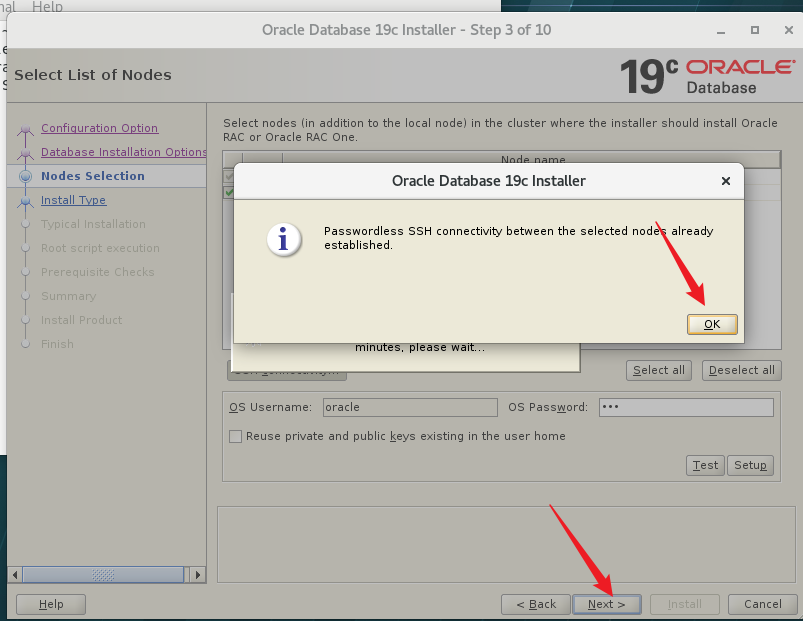Maximize the Oracle installer window
The width and height of the screenshot is (803, 621).
pos(755,30)
